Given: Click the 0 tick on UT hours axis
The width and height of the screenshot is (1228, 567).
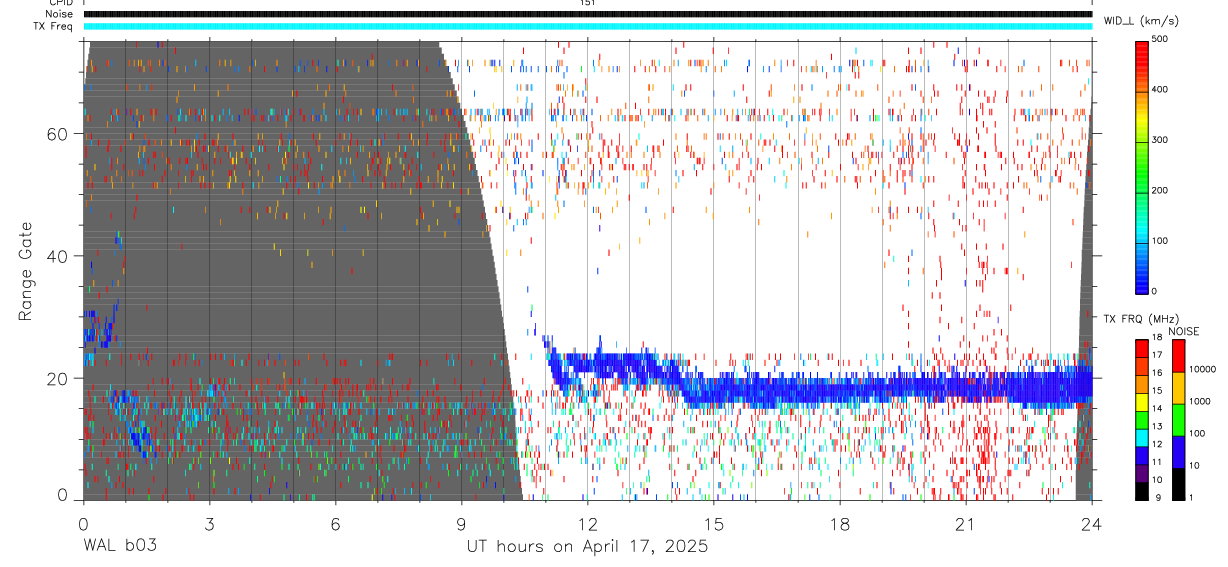Looking at the screenshot, I should pos(83,523).
